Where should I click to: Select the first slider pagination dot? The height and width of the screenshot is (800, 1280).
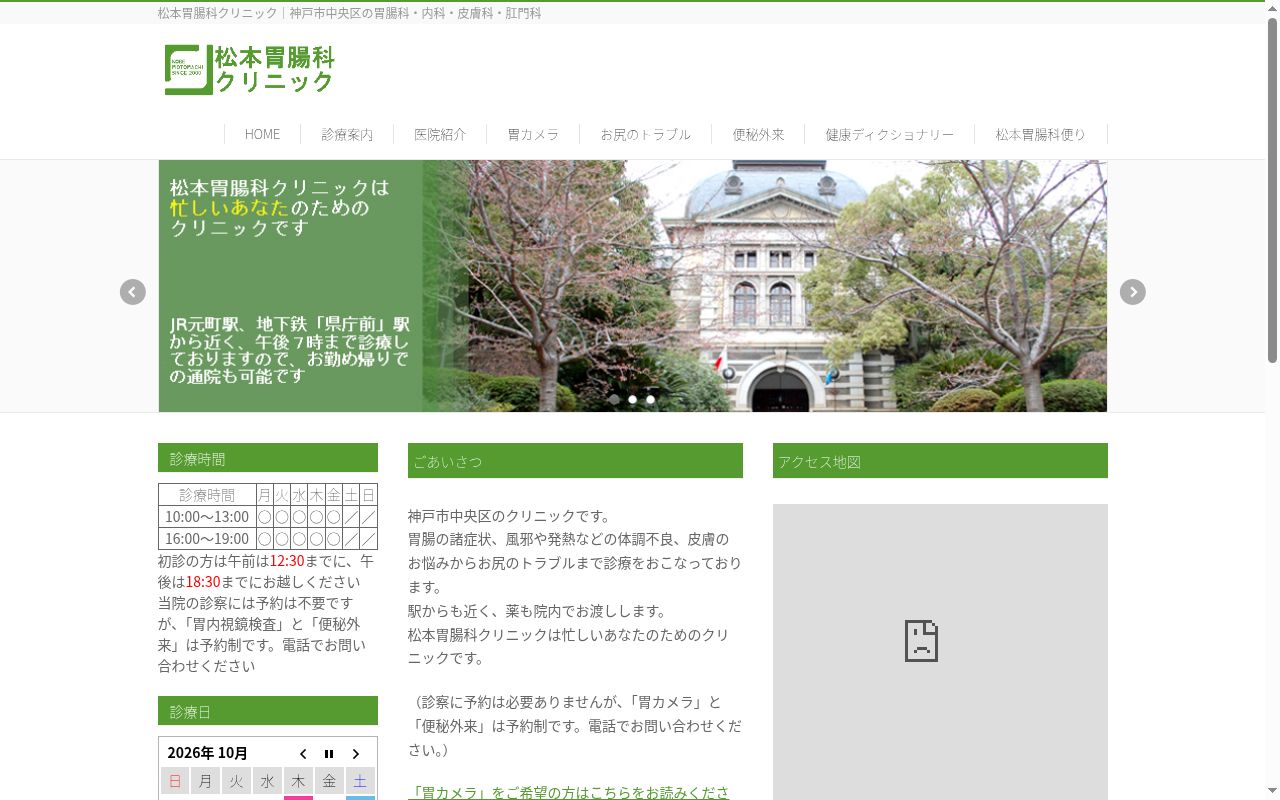click(614, 399)
